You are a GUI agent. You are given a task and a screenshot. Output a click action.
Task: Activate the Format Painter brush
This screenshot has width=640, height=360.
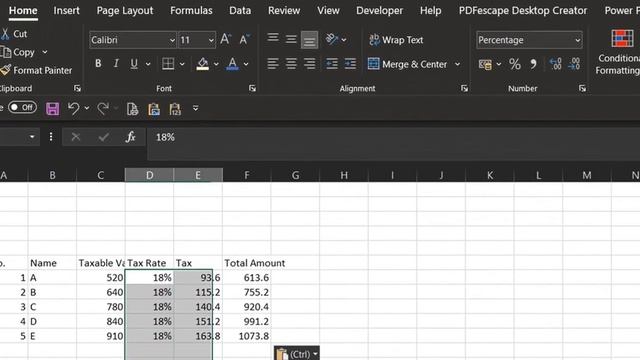[x=6, y=70]
